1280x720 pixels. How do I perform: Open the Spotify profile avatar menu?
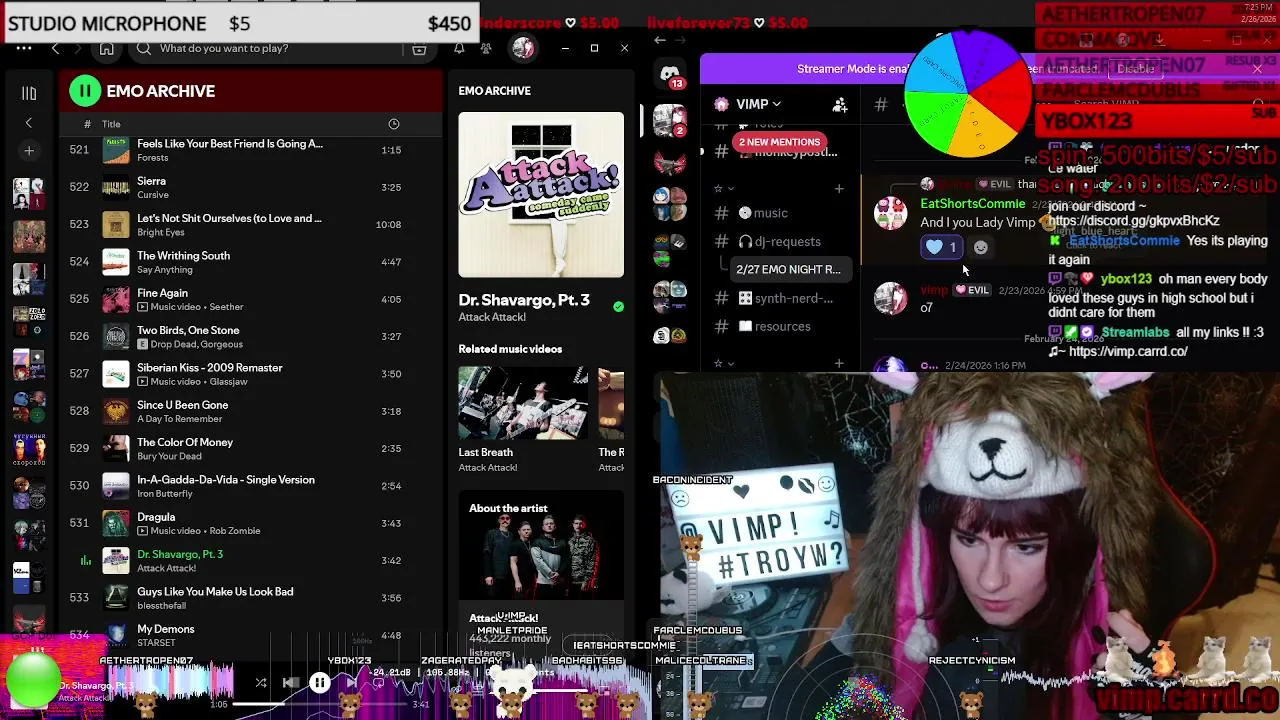pos(522,48)
